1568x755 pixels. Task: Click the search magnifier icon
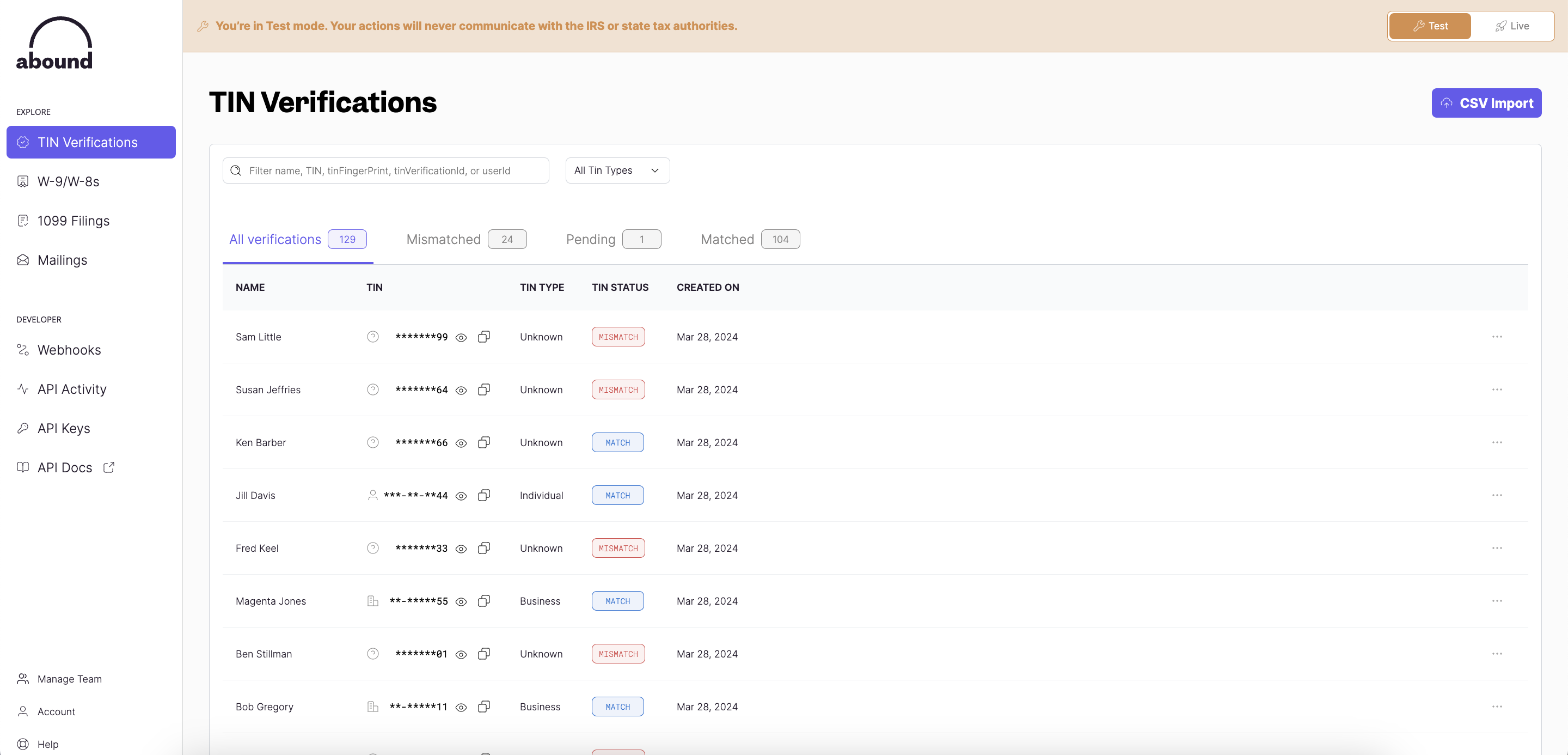(x=236, y=171)
